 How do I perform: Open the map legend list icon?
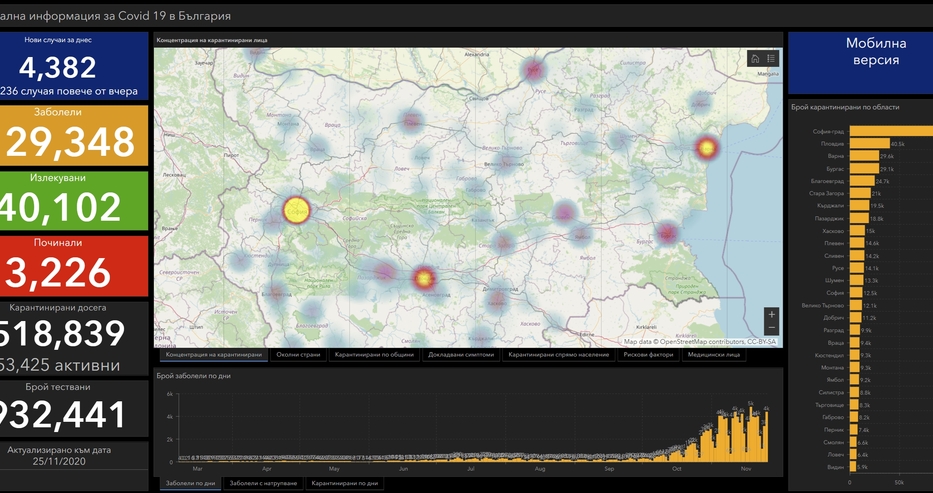771,58
